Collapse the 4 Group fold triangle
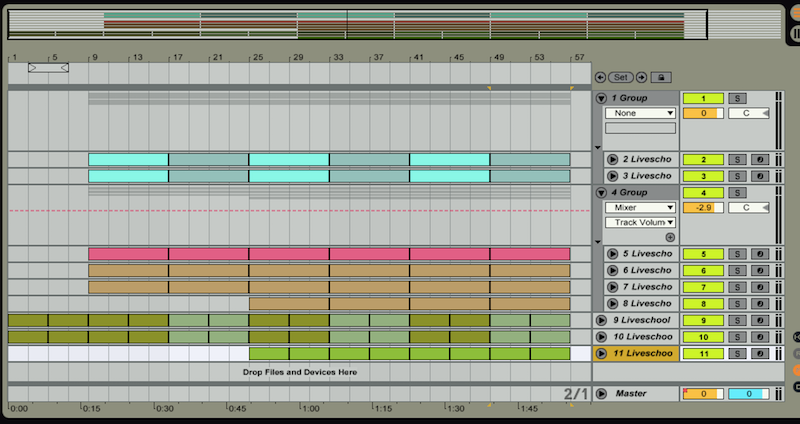Viewport: 800px width, 424px height. 602,193
